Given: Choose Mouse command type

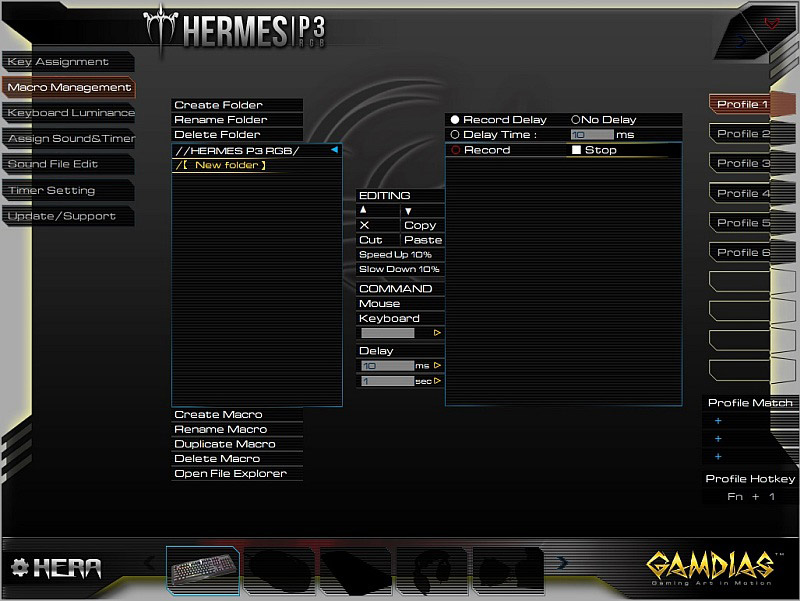Looking at the screenshot, I should (400, 304).
